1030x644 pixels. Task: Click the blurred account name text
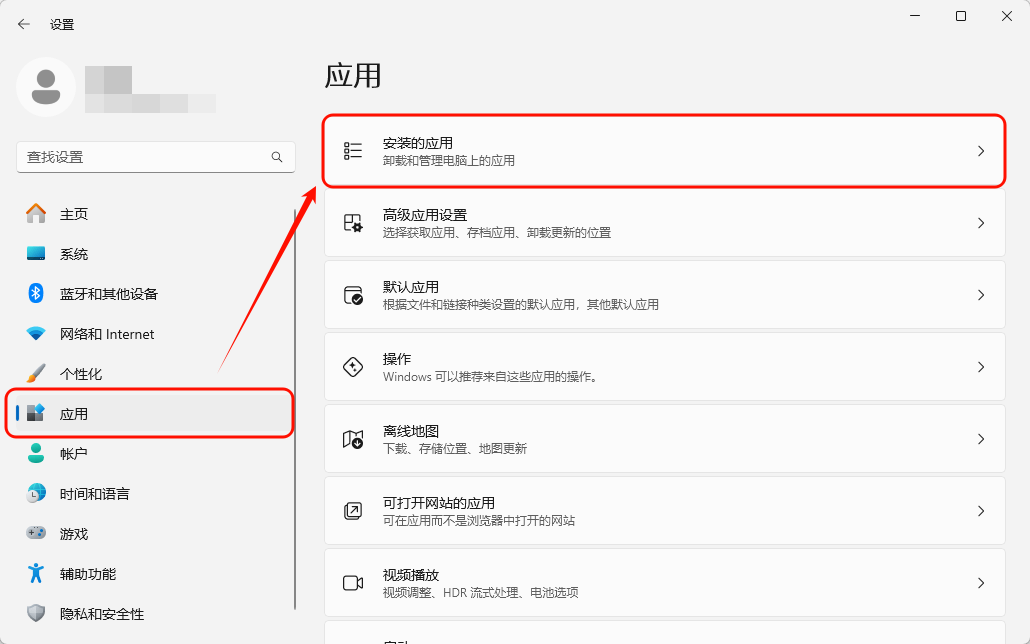tap(150, 88)
